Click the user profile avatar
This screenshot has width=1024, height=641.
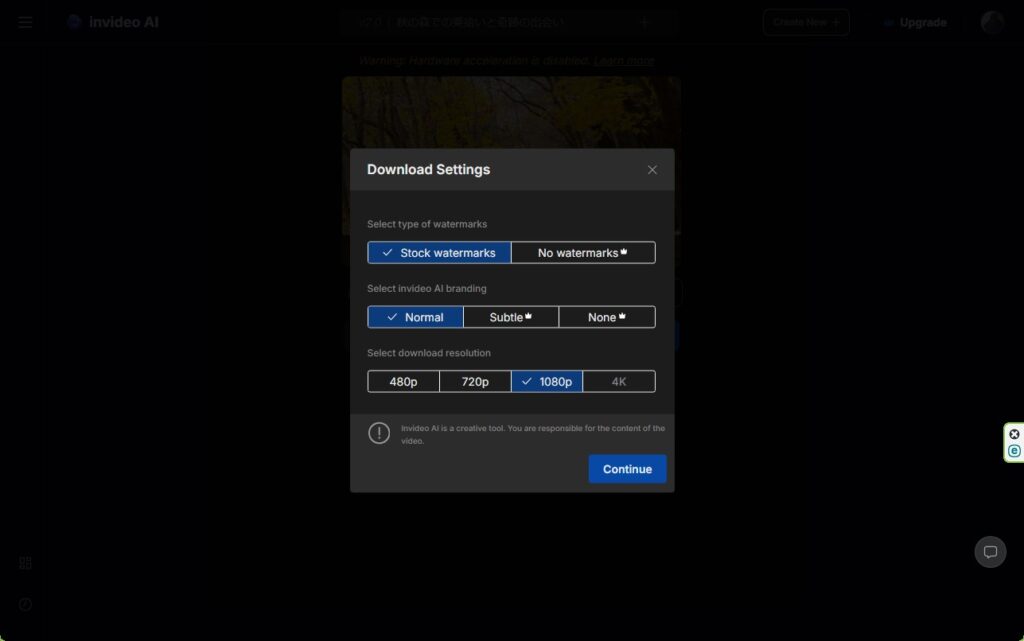pos(992,22)
